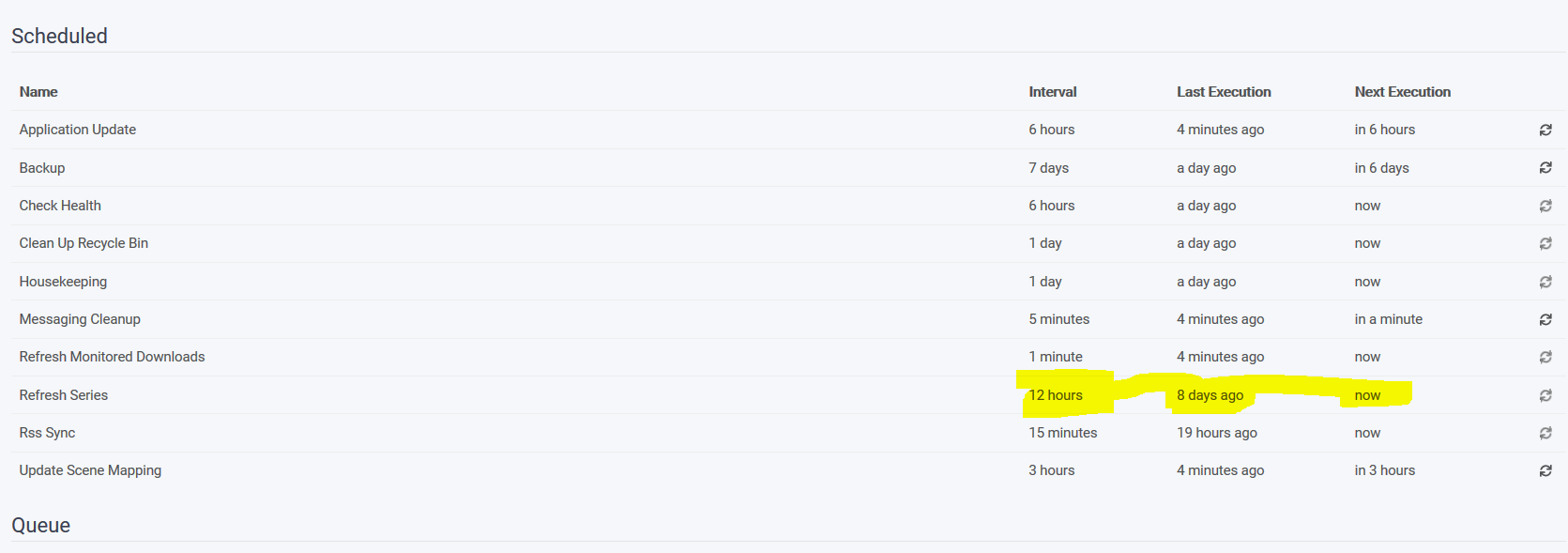
Task: Execute the Messaging Cleanup task icon
Action: (1545, 320)
